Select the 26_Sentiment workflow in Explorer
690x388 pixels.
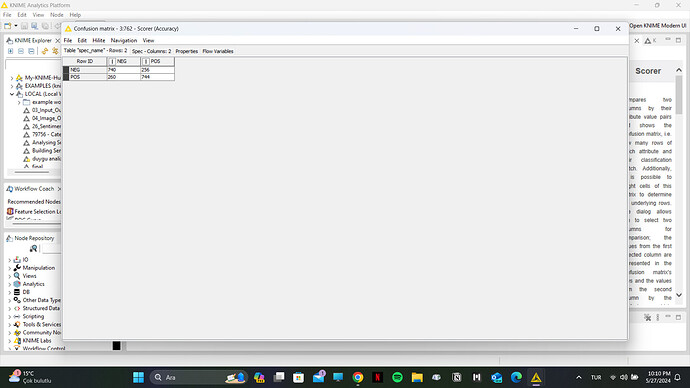(x=43, y=126)
